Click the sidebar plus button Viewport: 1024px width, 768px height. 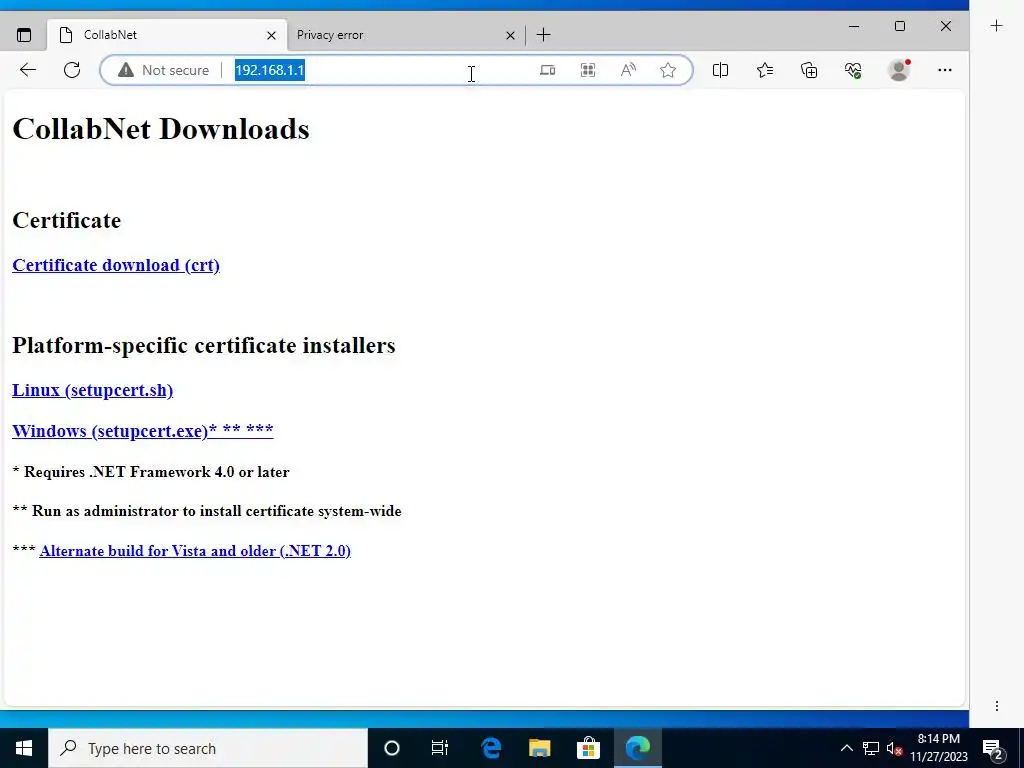pyautogui.click(x=996, y=26)
